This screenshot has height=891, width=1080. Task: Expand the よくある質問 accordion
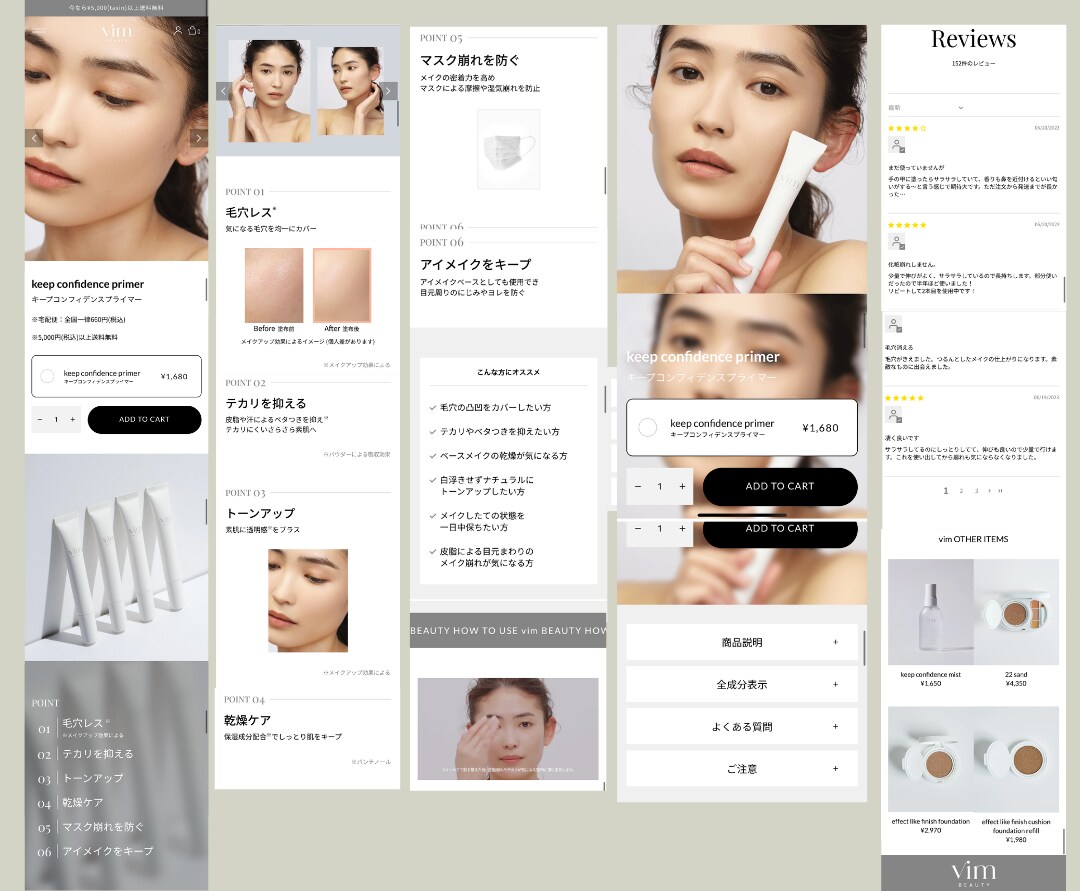click(742, 726)
